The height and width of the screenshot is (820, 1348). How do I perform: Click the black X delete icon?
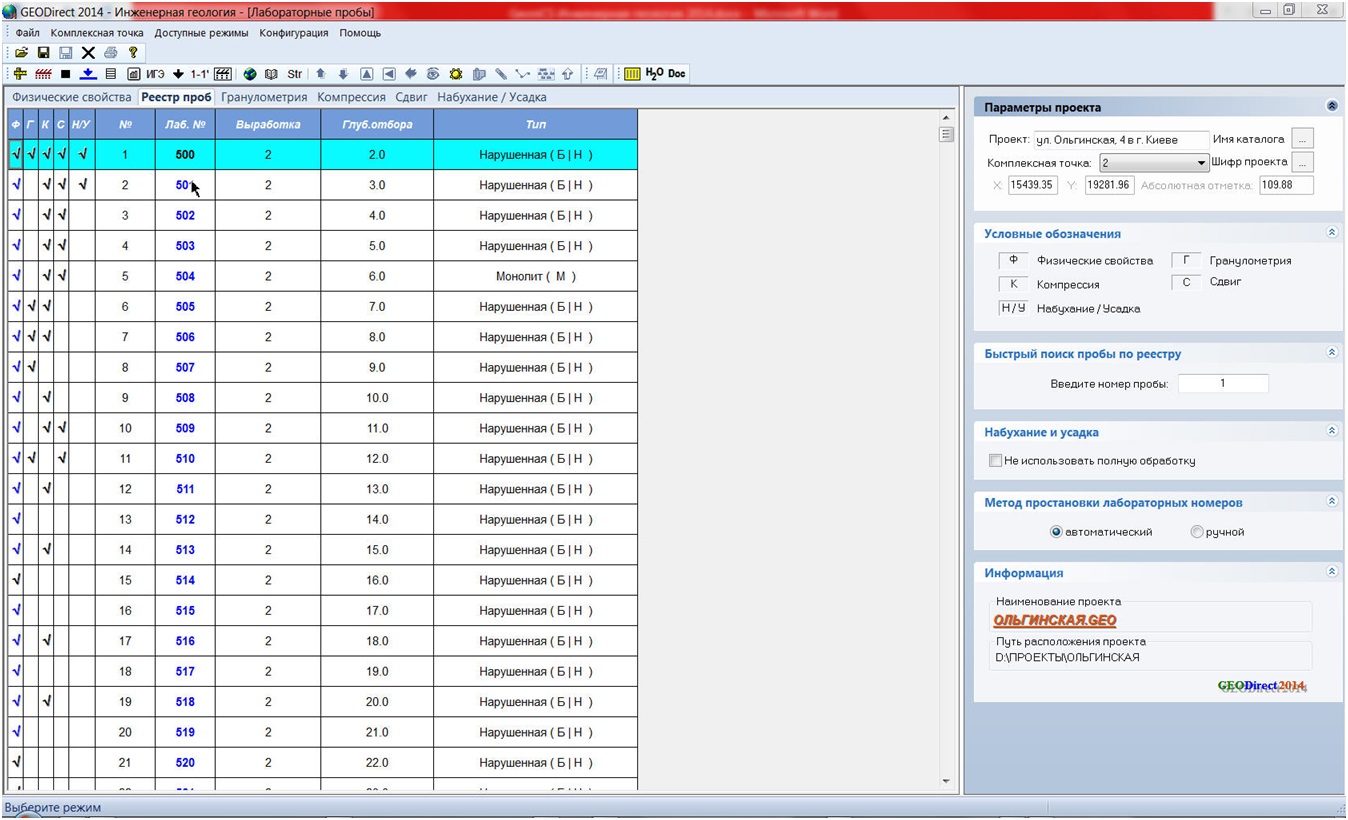88,52
